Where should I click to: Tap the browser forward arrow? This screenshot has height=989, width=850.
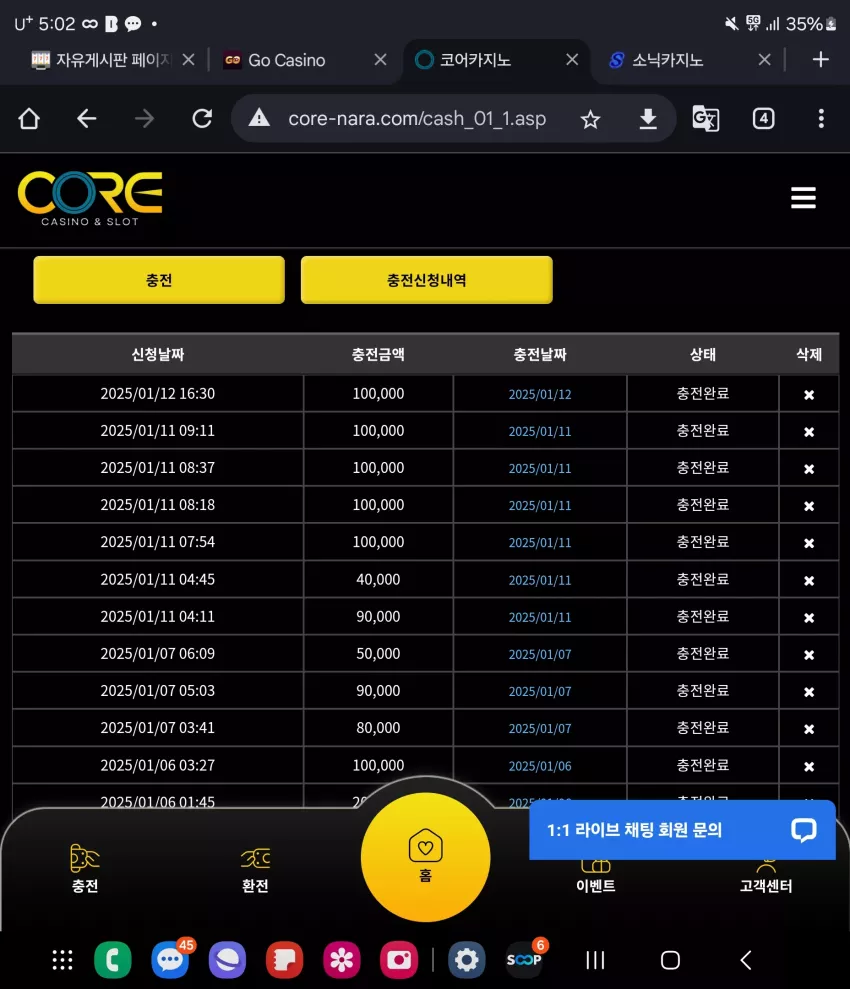144,119
